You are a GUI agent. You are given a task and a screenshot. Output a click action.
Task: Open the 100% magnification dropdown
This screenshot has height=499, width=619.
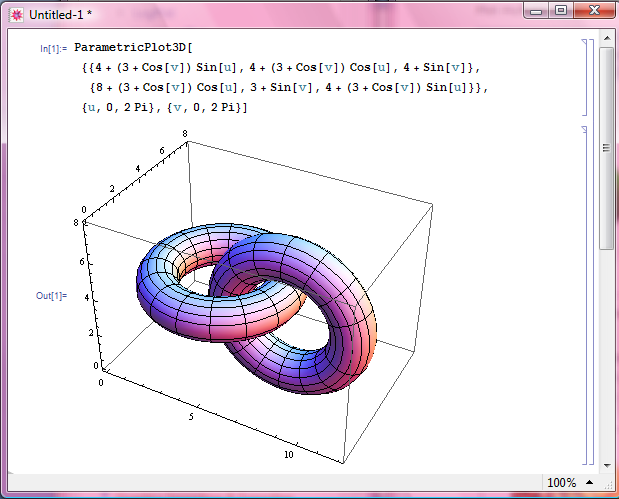[x=570, y=482]
